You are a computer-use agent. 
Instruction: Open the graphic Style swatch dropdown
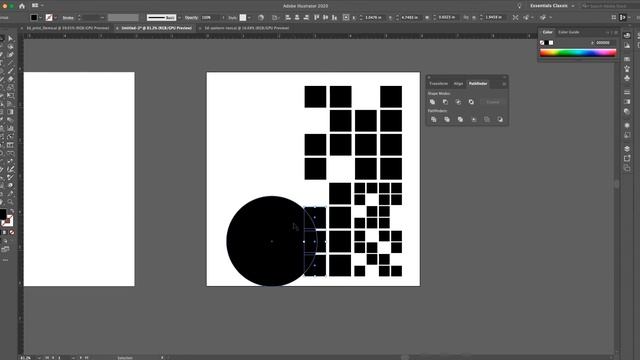249,18
